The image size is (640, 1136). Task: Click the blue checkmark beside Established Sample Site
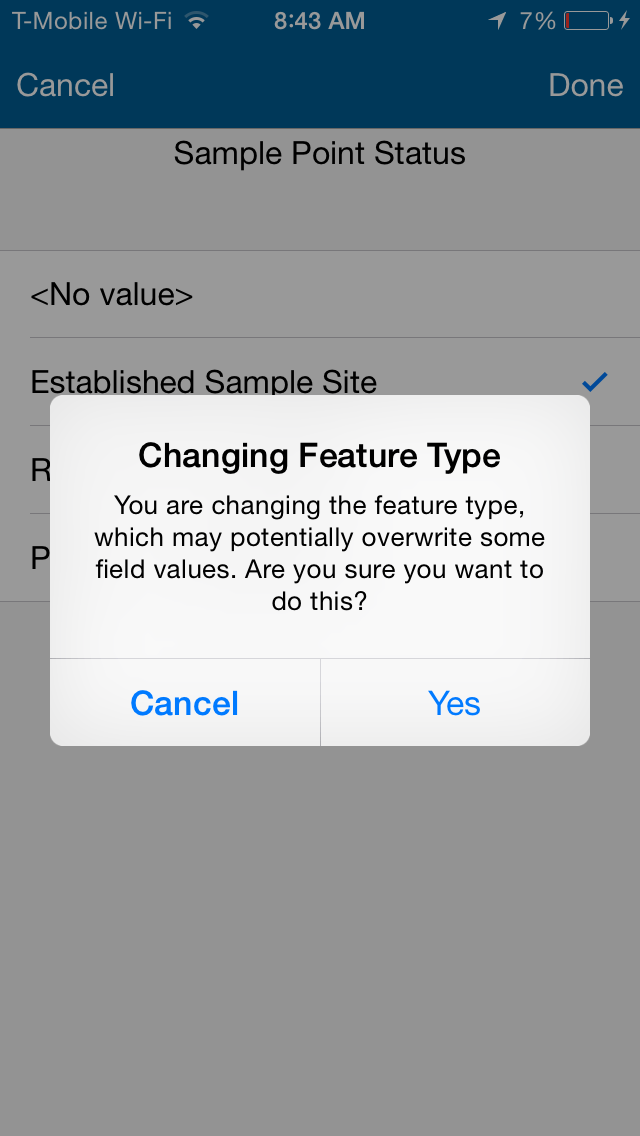[595, 381]
